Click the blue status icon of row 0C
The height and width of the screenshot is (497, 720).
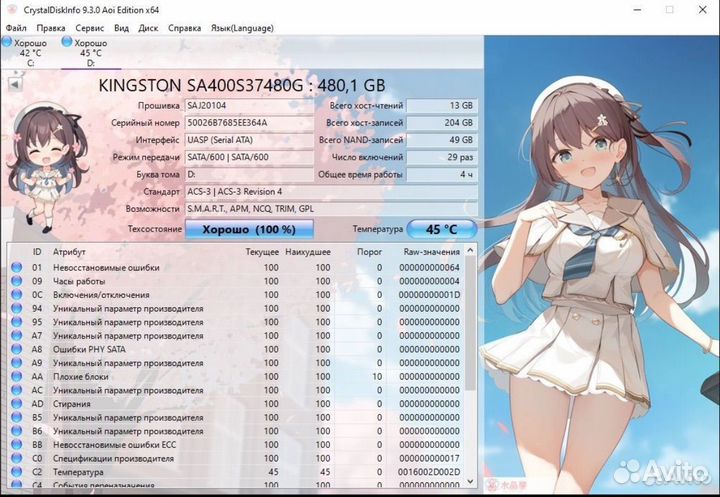tap(17, 294)
